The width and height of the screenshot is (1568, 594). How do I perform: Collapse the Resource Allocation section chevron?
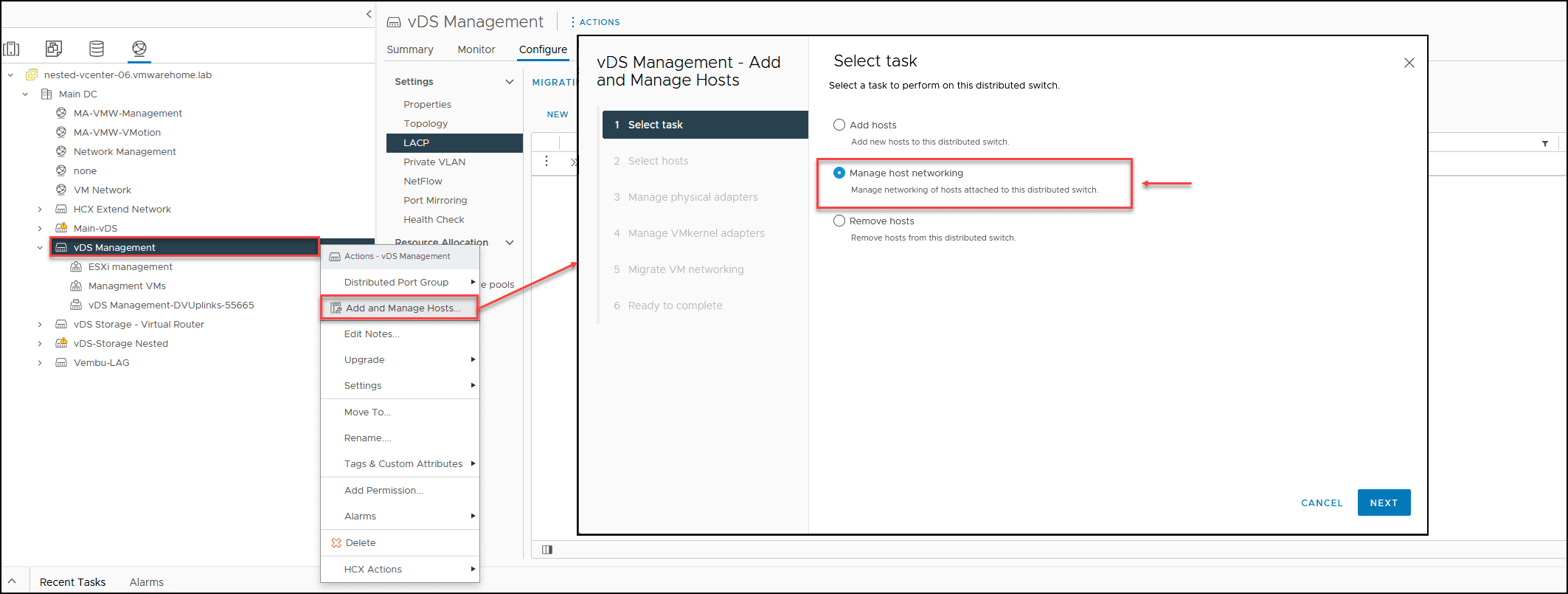tap(510, 242)
